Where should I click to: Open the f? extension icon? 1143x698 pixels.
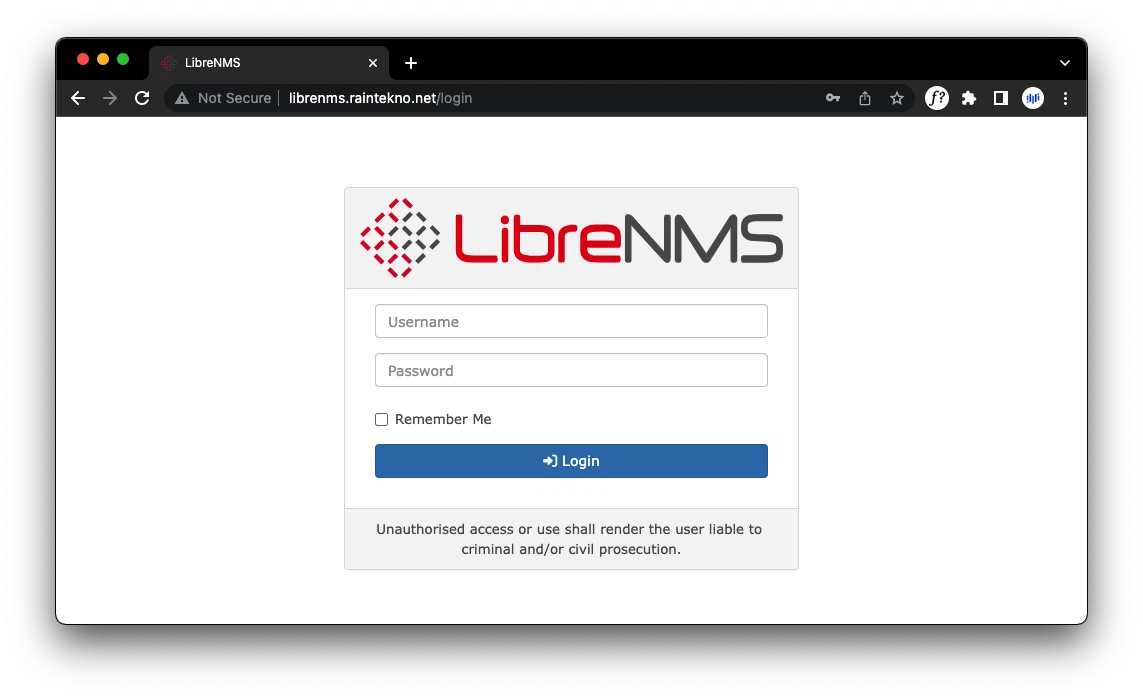[936, 98]
